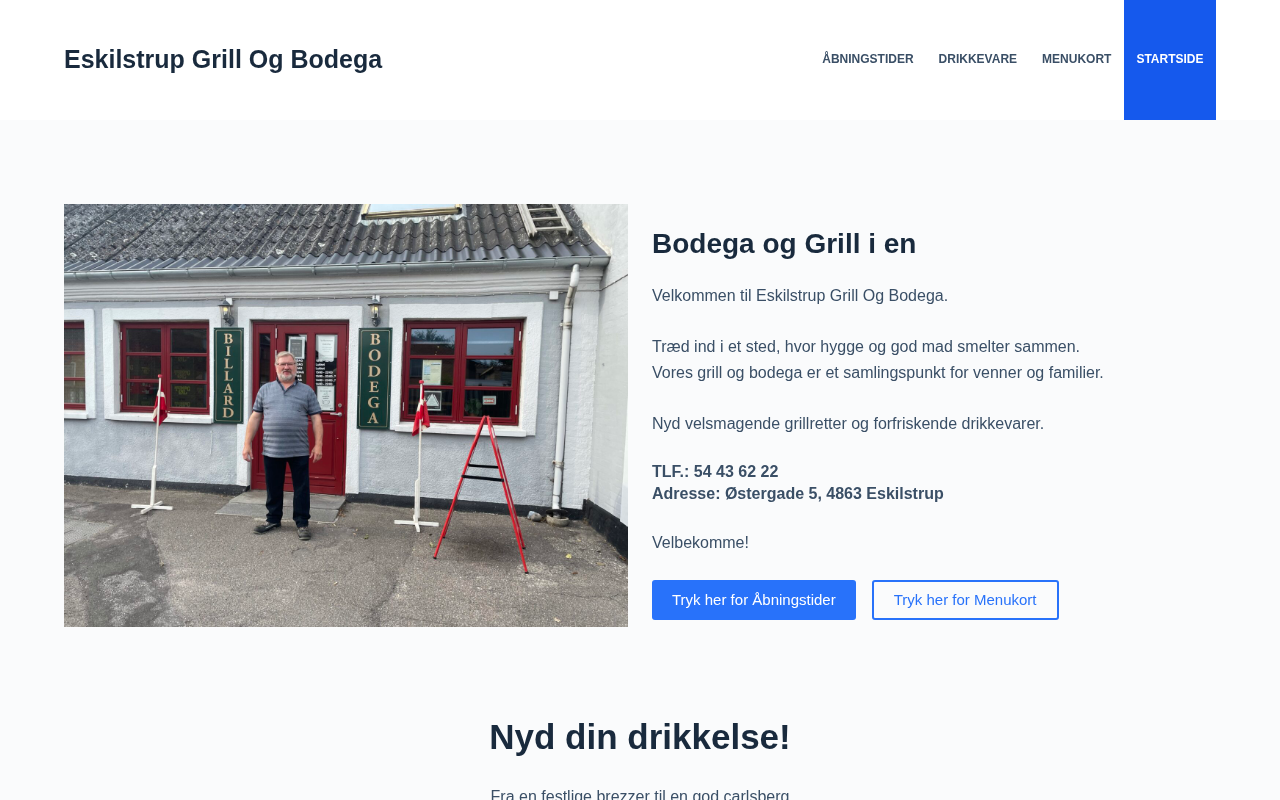1280x800 pixels.
Task: Click the outlined 'Tryk her for Menukort' button
Action: (x=965, y=600)
